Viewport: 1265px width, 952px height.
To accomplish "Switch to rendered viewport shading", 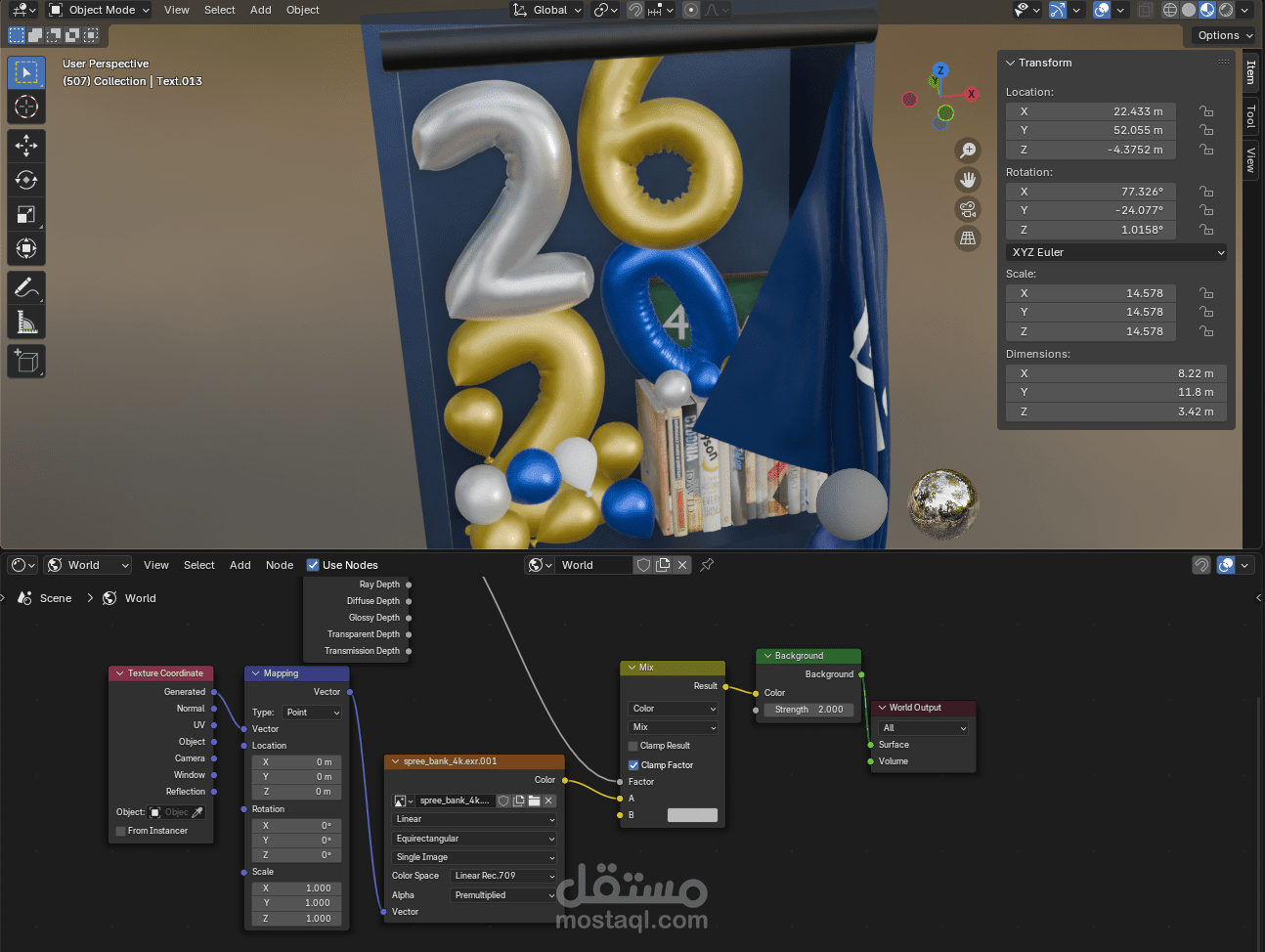I will [x=1226, y=10].
